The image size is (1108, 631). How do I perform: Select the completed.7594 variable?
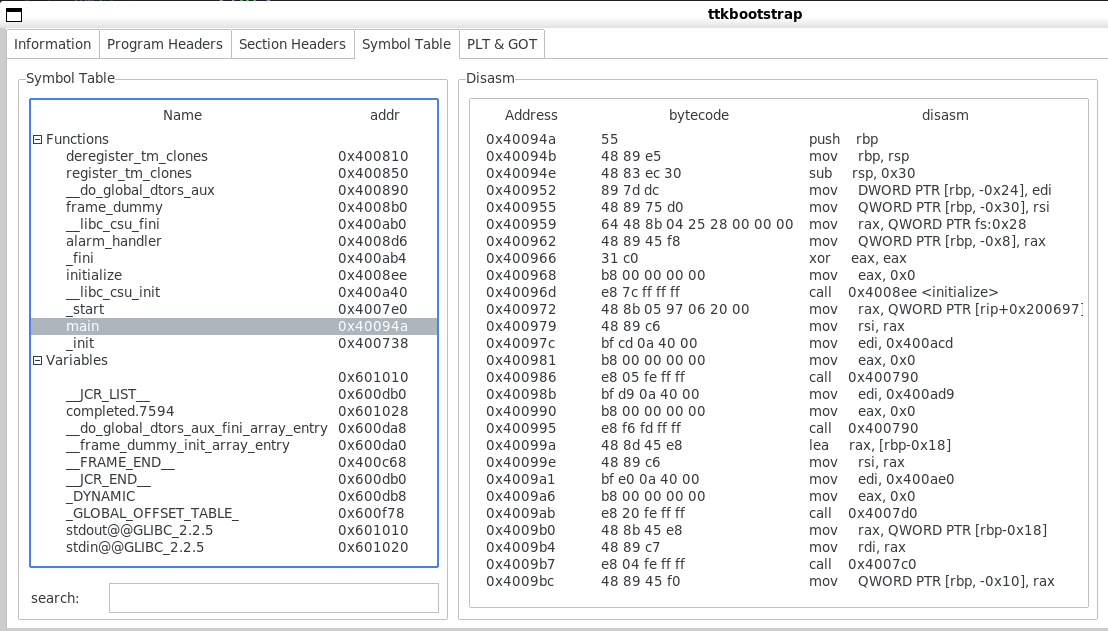(x=234, y=411)
